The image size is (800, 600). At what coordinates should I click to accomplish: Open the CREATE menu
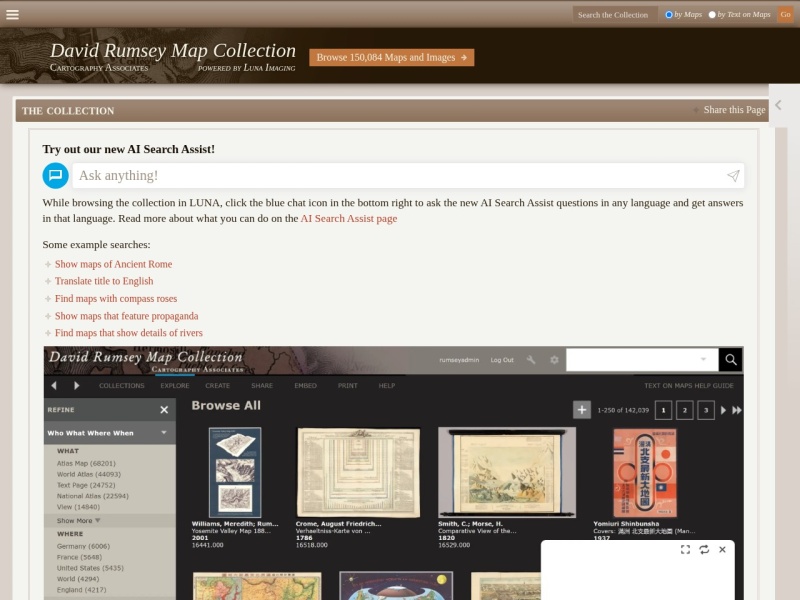click(x=217, y=386)
